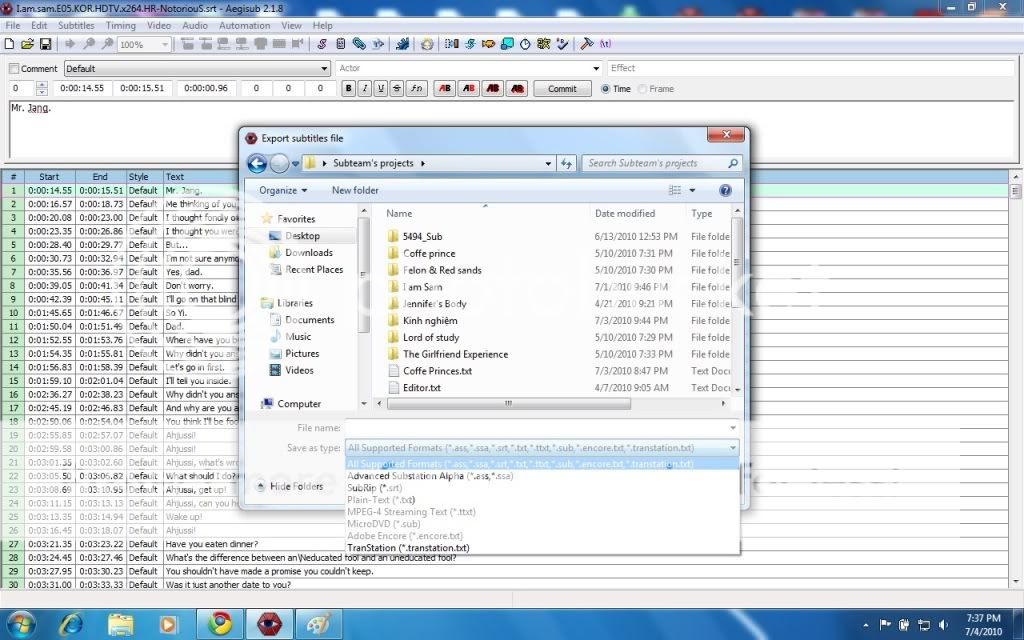Open Timing Post-Processor clock icon
Viewport: 1024px width, 640px height.
pyautogui.click(x=525, y=44)
